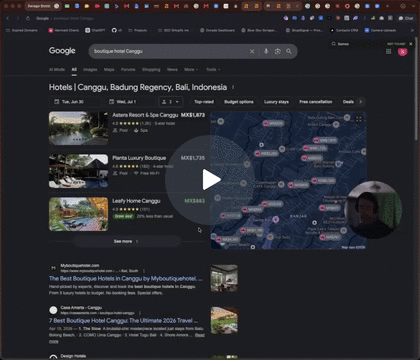Viewport: 420px width, 360px height.
Task: Go back with the browser back arrow
Action: coord(8,18)
